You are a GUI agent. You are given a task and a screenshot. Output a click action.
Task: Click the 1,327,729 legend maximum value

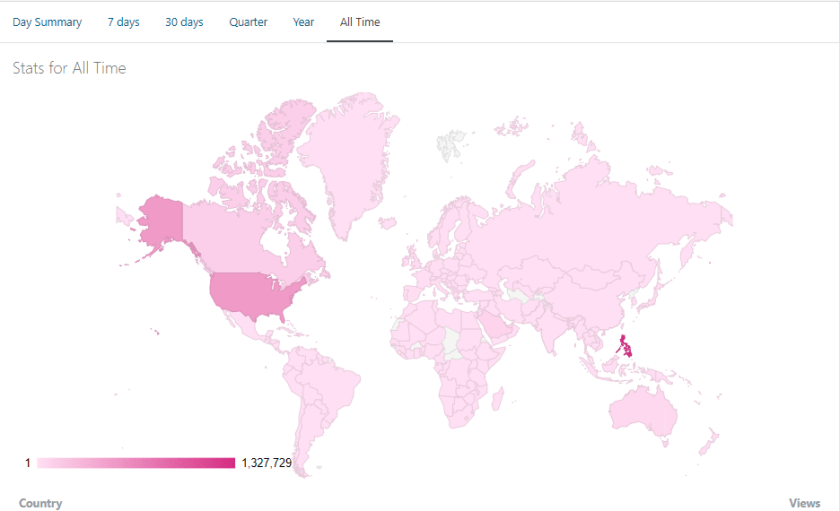(267, 463)
